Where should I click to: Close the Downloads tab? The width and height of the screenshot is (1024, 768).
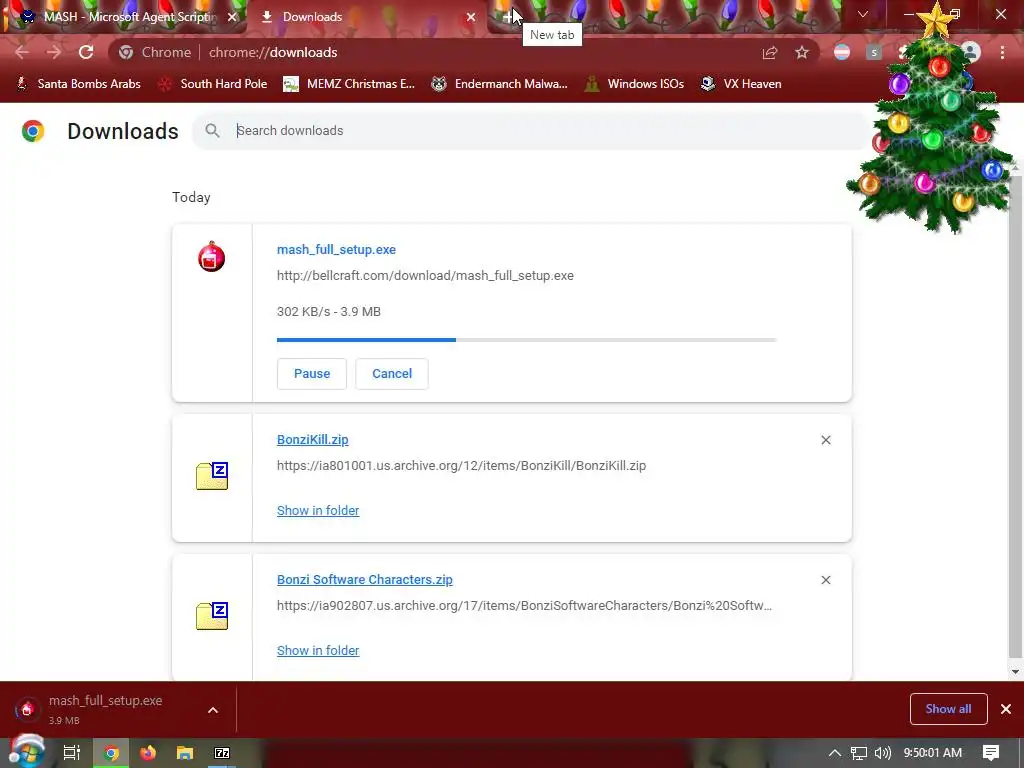pos(471,17)
